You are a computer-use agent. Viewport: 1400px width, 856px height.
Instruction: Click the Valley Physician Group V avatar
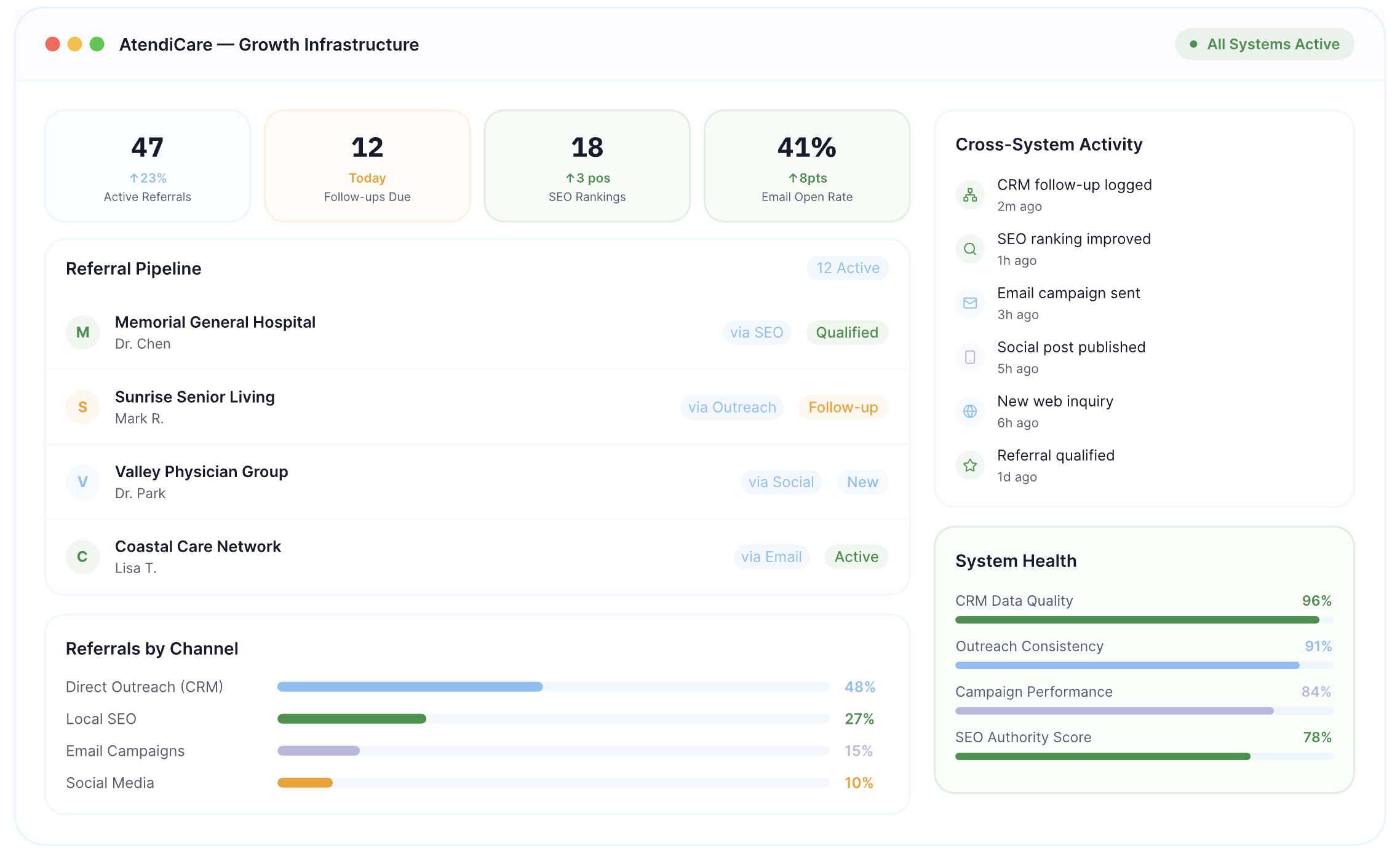(x=83, y=482)
